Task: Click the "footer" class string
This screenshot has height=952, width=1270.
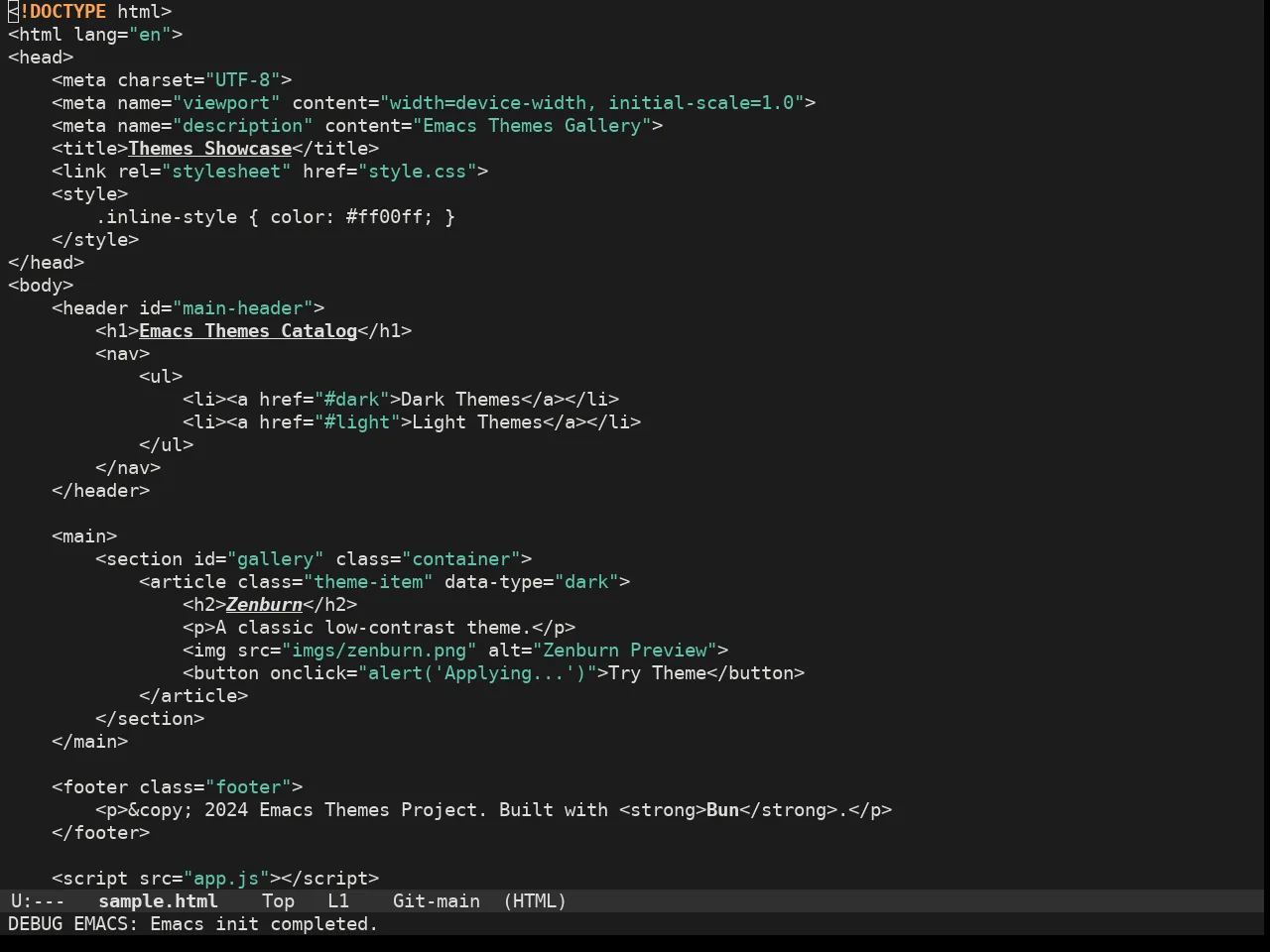Action: 248,787
